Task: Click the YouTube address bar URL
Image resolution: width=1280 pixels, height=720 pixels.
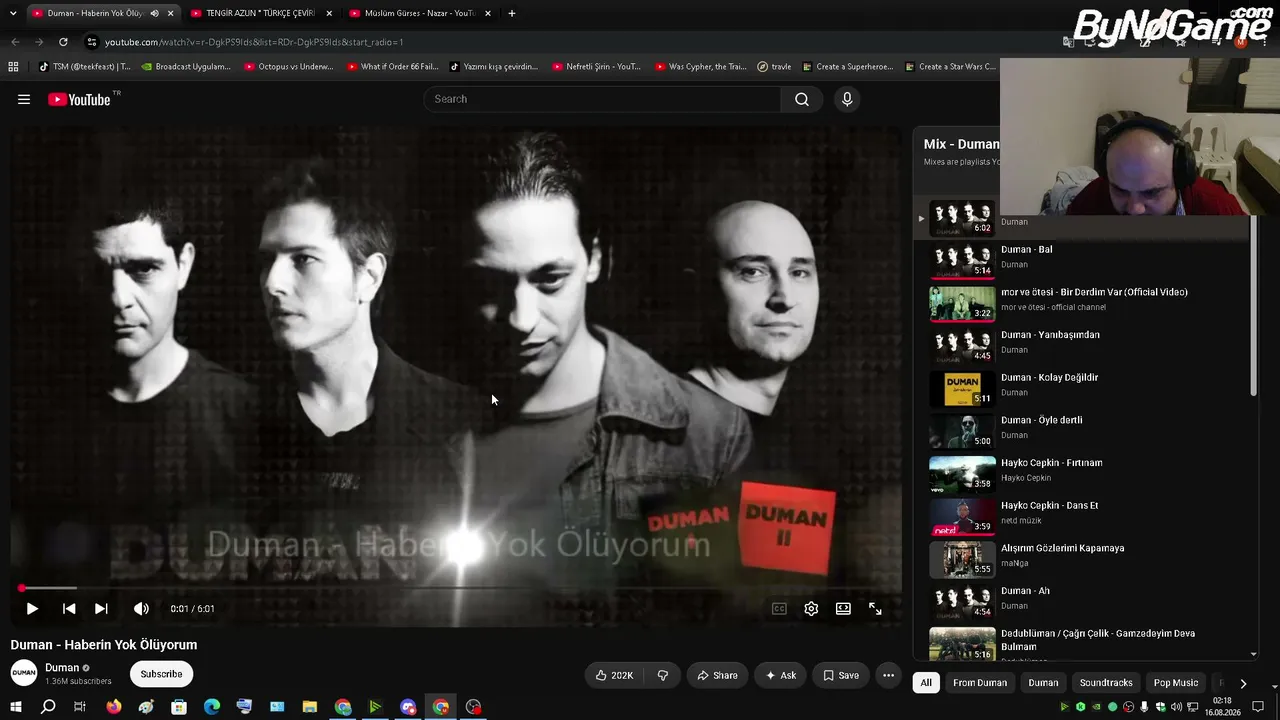Action: pos(254,42)
